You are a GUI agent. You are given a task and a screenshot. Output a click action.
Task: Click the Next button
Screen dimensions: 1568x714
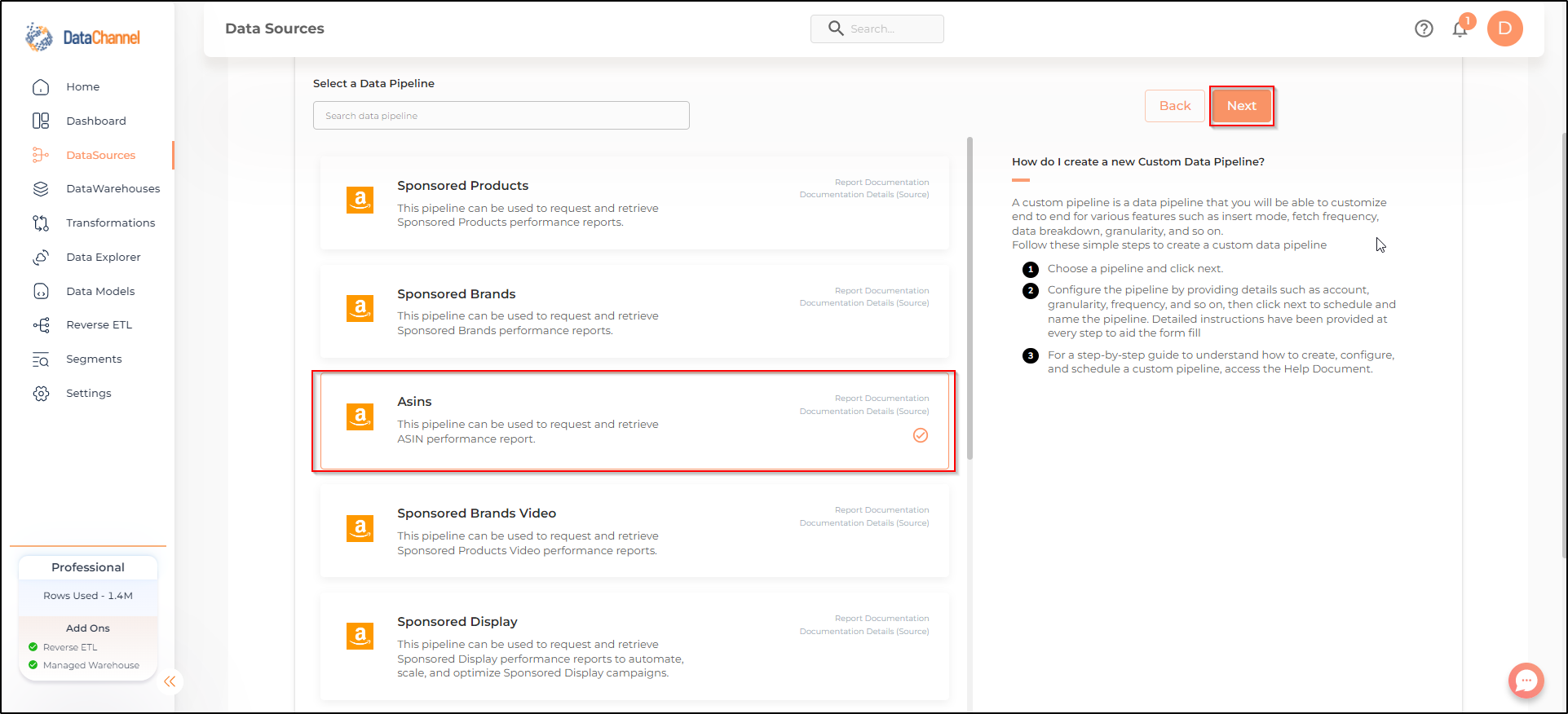1241,106
